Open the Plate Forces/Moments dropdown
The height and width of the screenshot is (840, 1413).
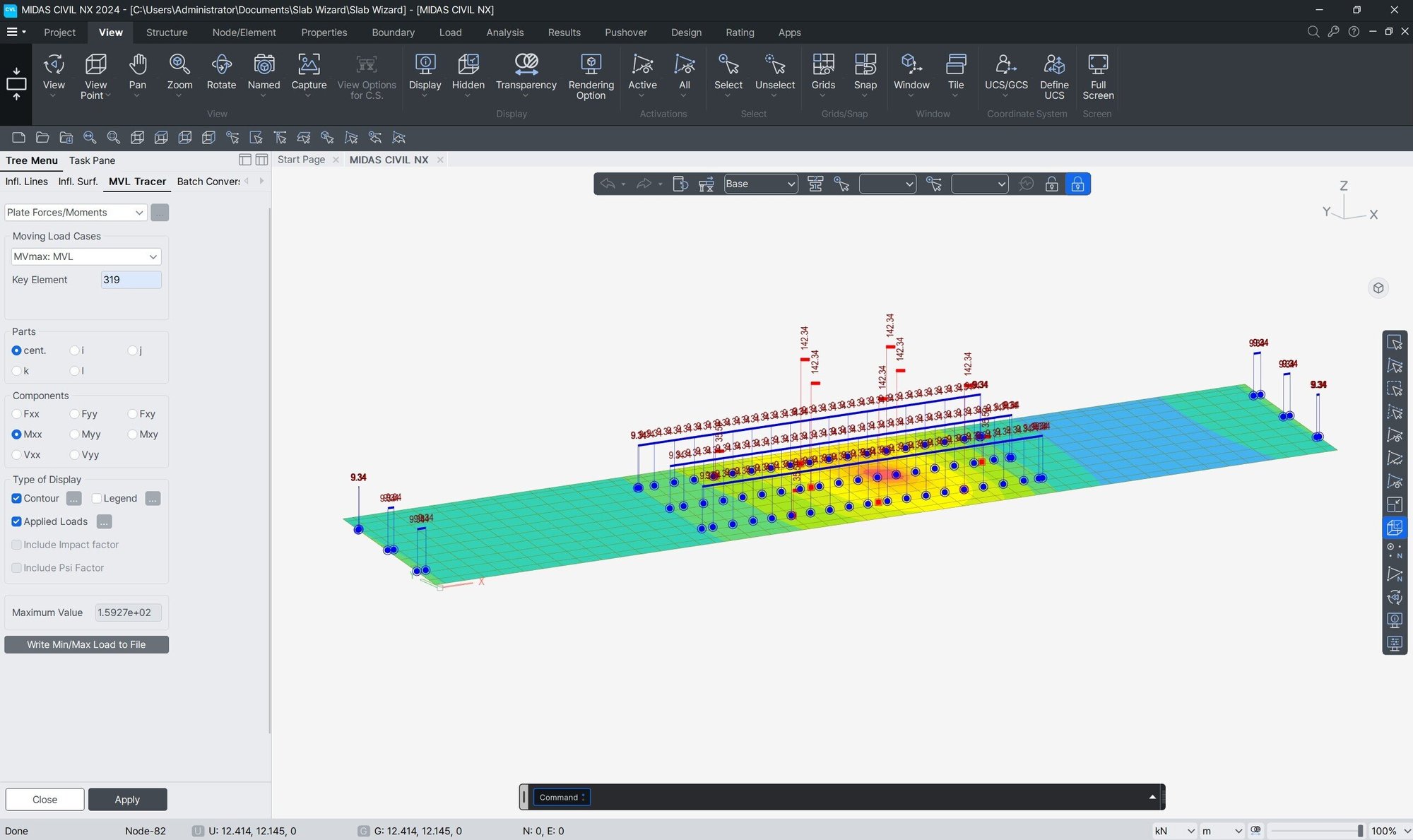coord(138,212)
